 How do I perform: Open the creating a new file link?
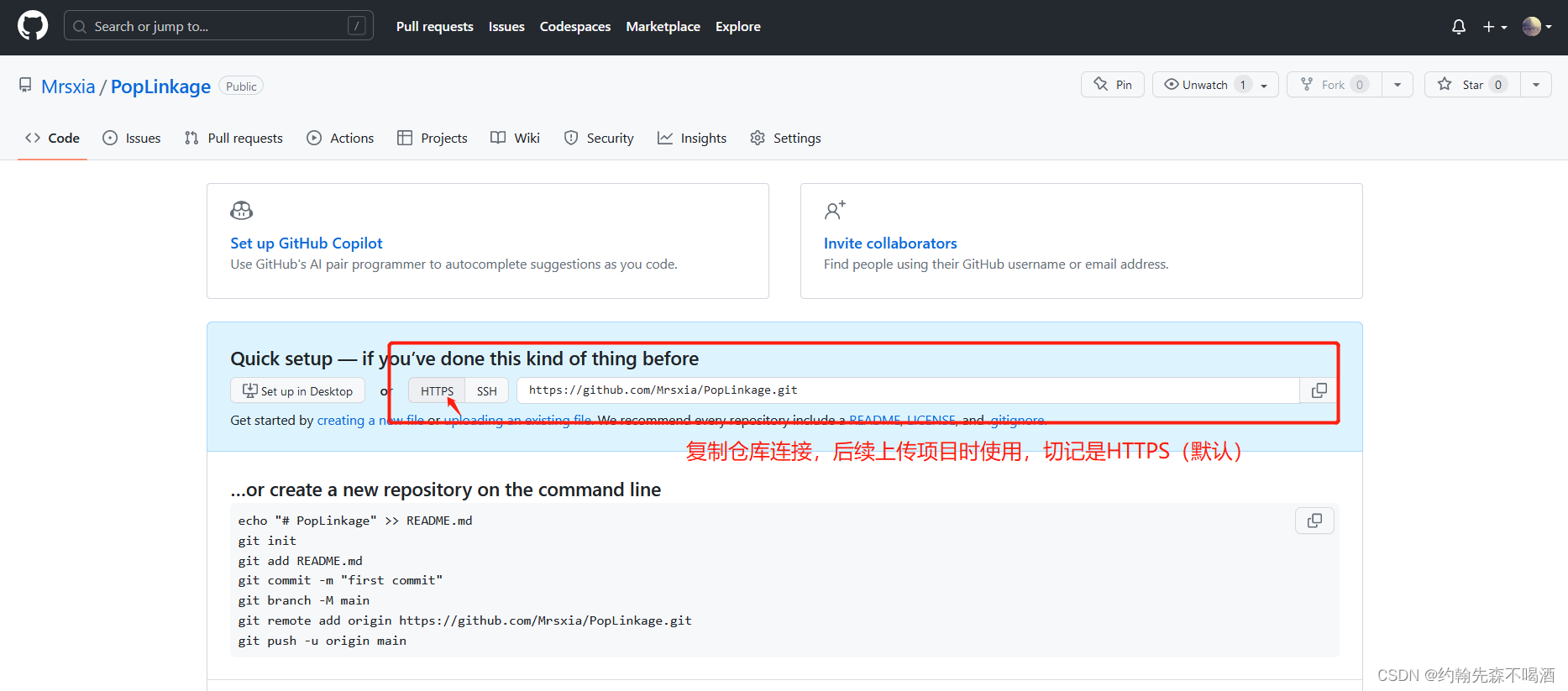370,420
